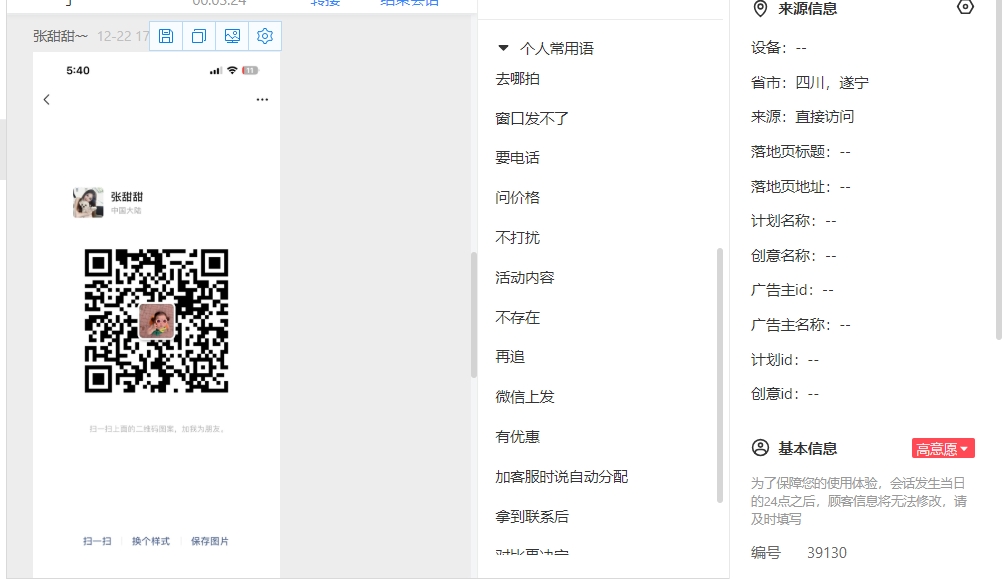Image resolution: width=1002 pixels, height=579 pixels.
Task: Open the three-dot menu in phone screenshot
Action: [262, 99]
